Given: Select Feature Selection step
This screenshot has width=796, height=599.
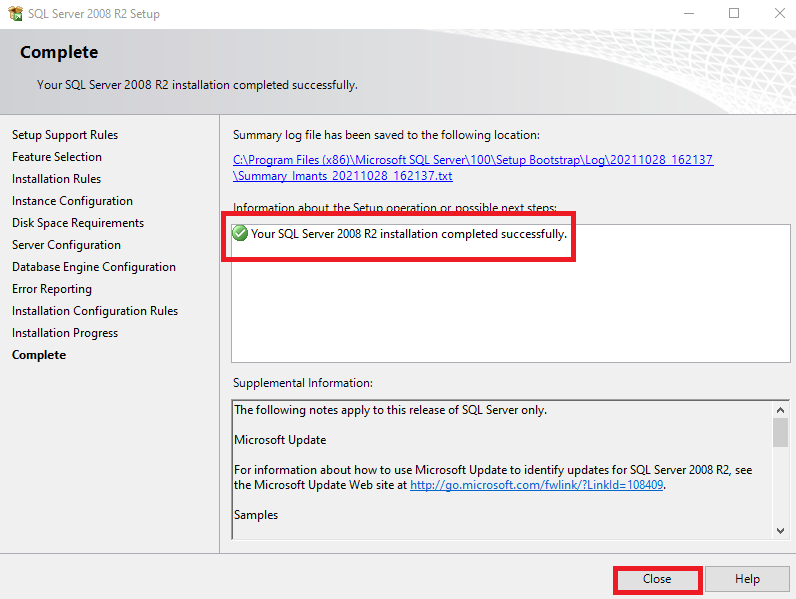Looking at the screenshot, I should coord(57,157).
